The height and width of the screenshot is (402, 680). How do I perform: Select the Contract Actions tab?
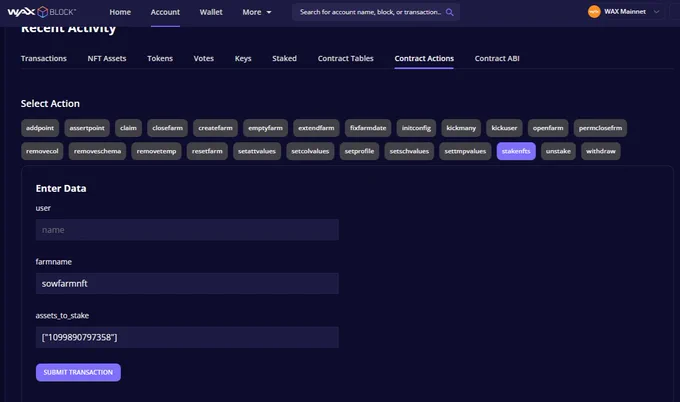point(424,59)
